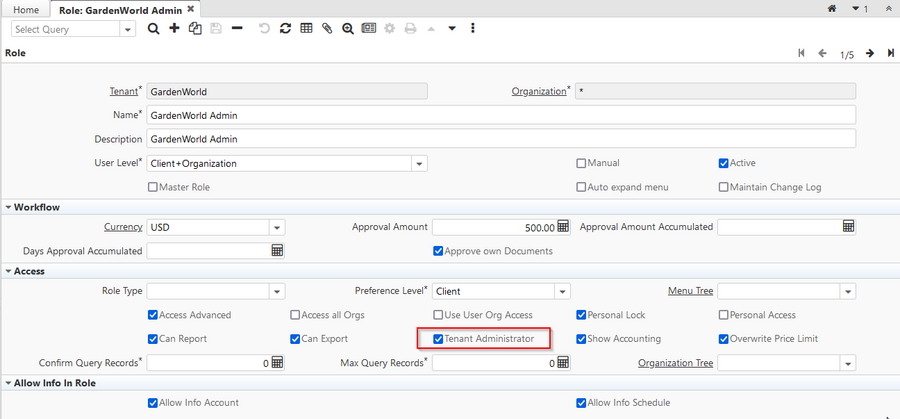Jump to the last record
Image resolution: width=900 pixels, height=419 pixels.
pos(890,53)
